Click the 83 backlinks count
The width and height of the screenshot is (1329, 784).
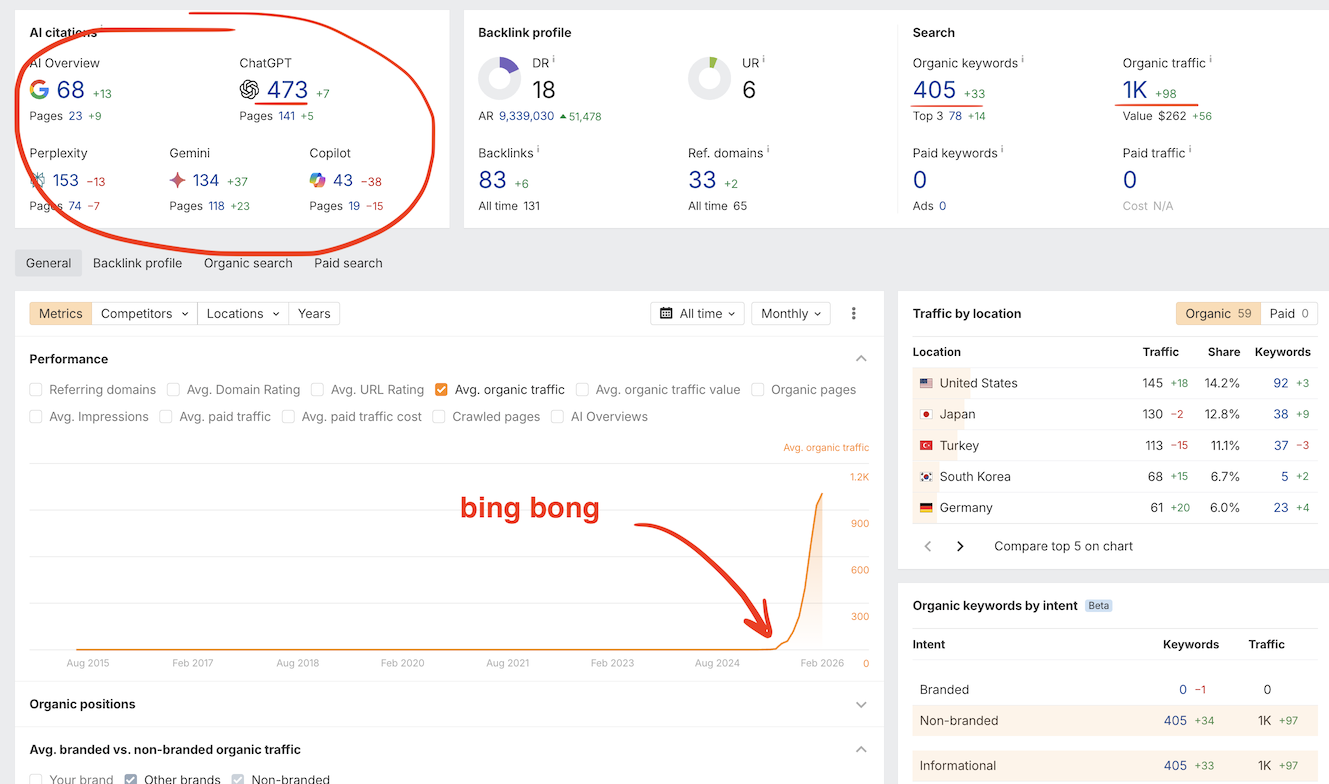tap(492, 180)
